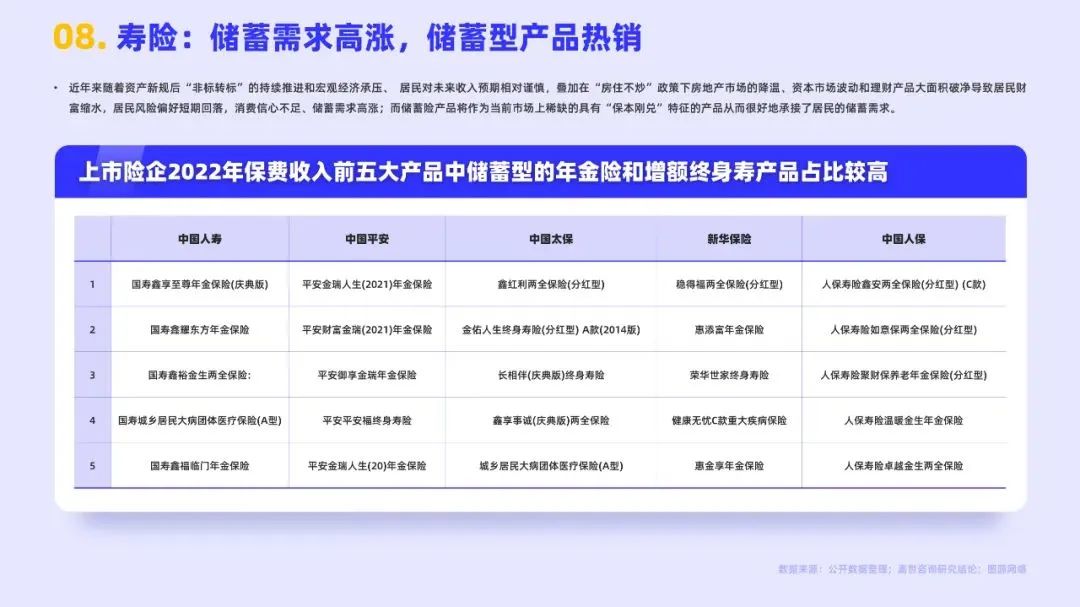This screenshot has width=1080, height=607.
Task: Click the cell "国寿鑫福临门年金保险"
Action: coord(200,466)
